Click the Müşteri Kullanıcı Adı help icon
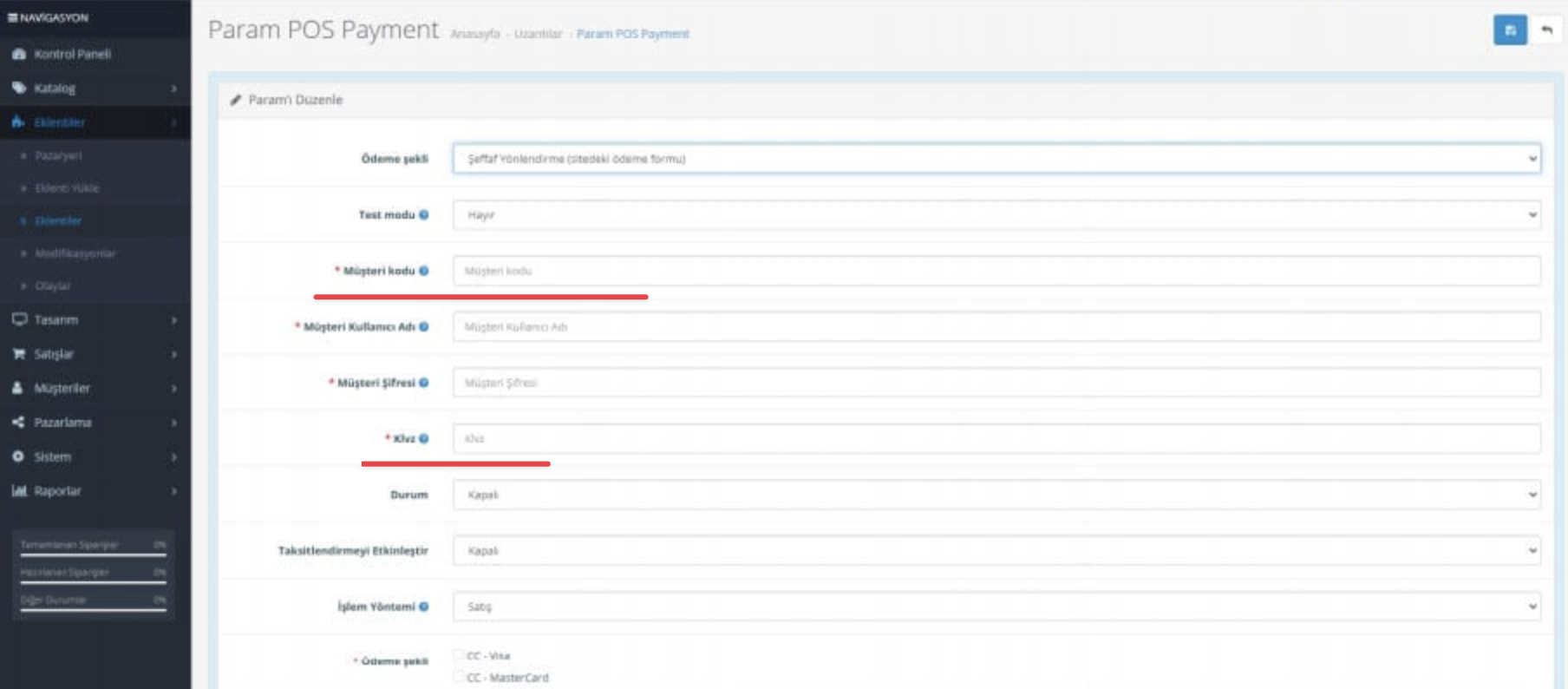Screen dimensions: 1568x689 [424, 327]
